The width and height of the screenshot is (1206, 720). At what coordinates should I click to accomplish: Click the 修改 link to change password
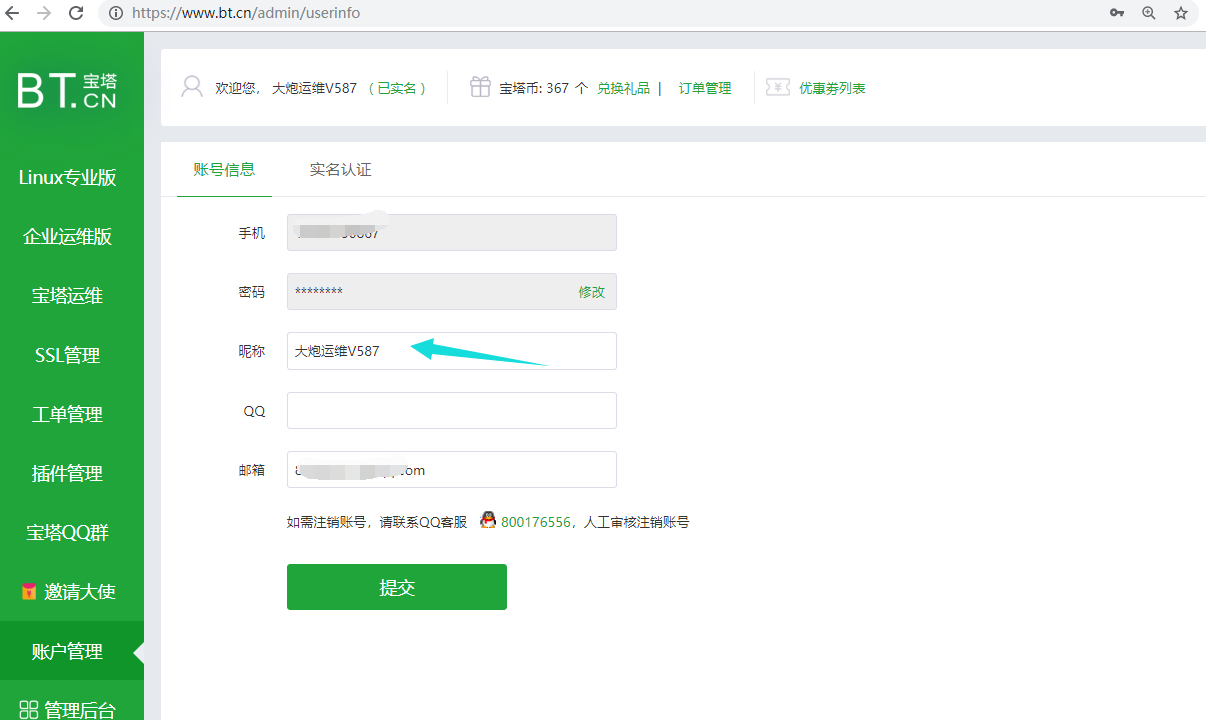pyautogui.click(x=592, y=291)
